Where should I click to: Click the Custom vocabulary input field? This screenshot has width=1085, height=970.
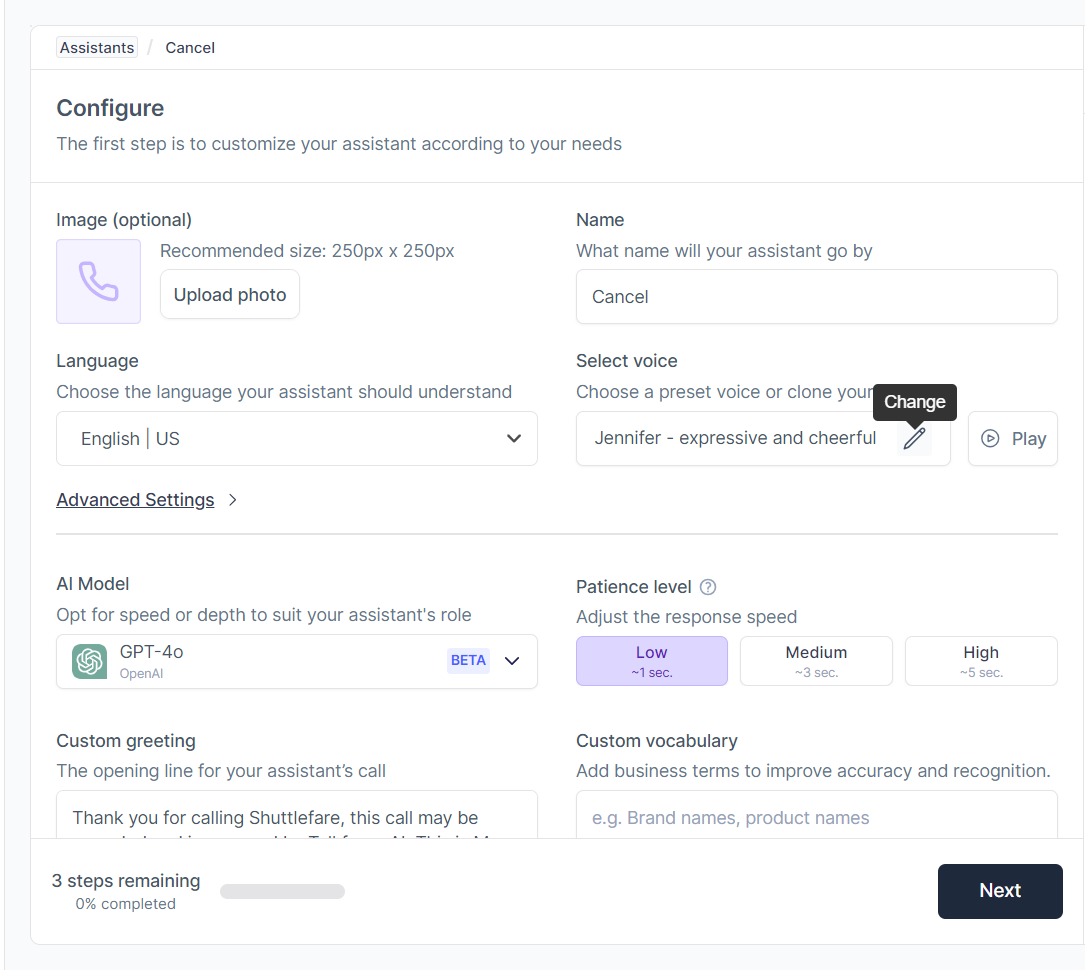(x=816, y=816)
